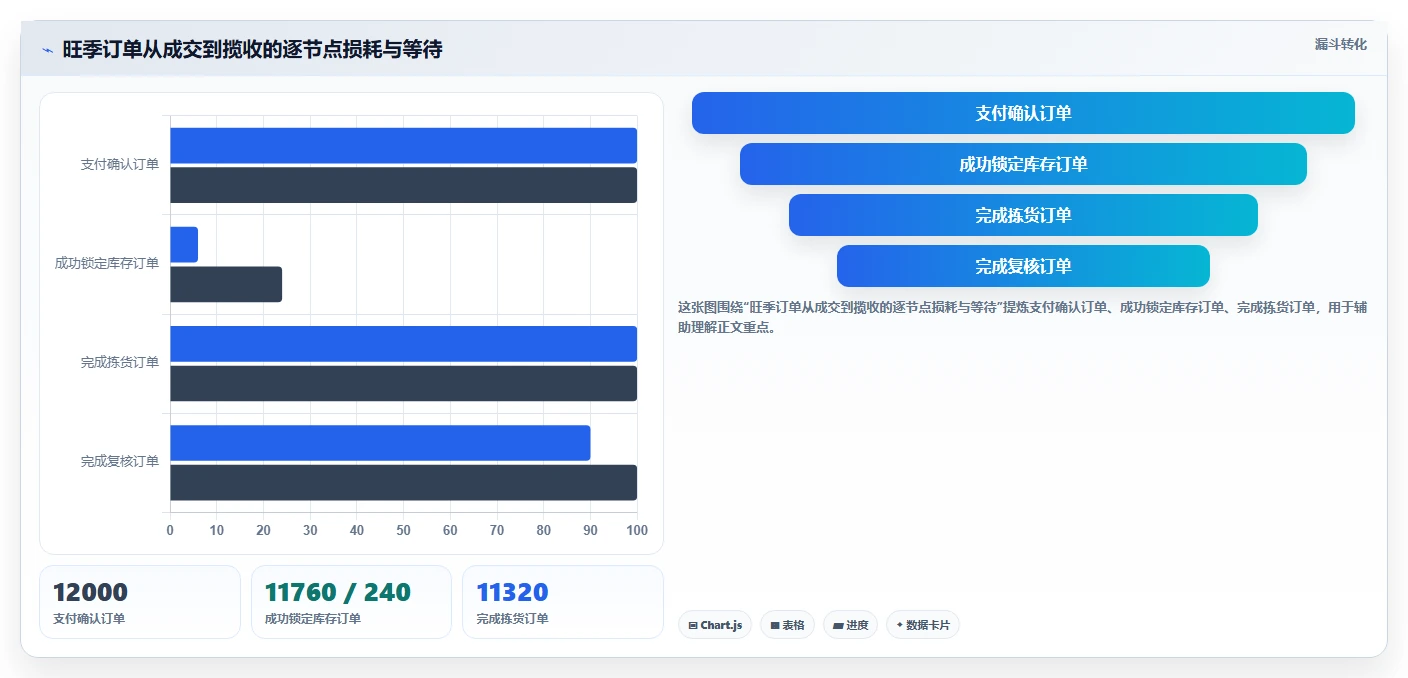Click the 支付确认订单 funnel stage
The image size is (1408, 678).
[1023, 113]
